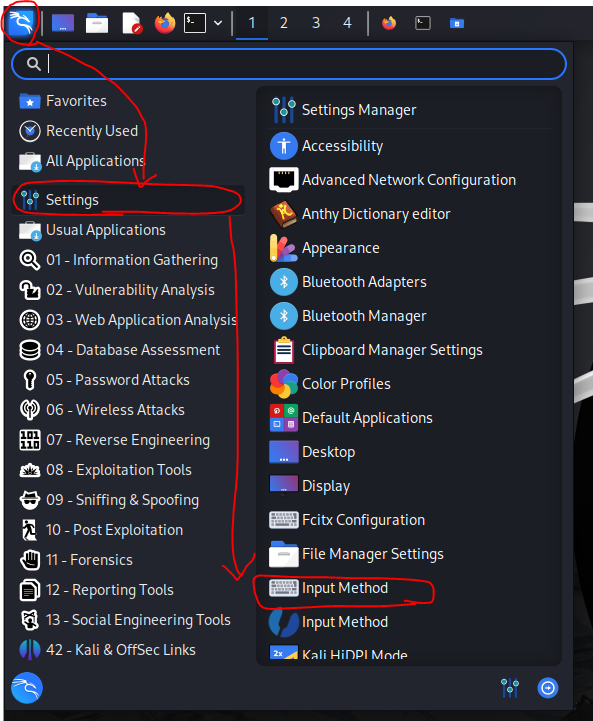Click the log out button at menu bottom
The height and width of the screenshot is (721, 593).
(x=548, y=688)
